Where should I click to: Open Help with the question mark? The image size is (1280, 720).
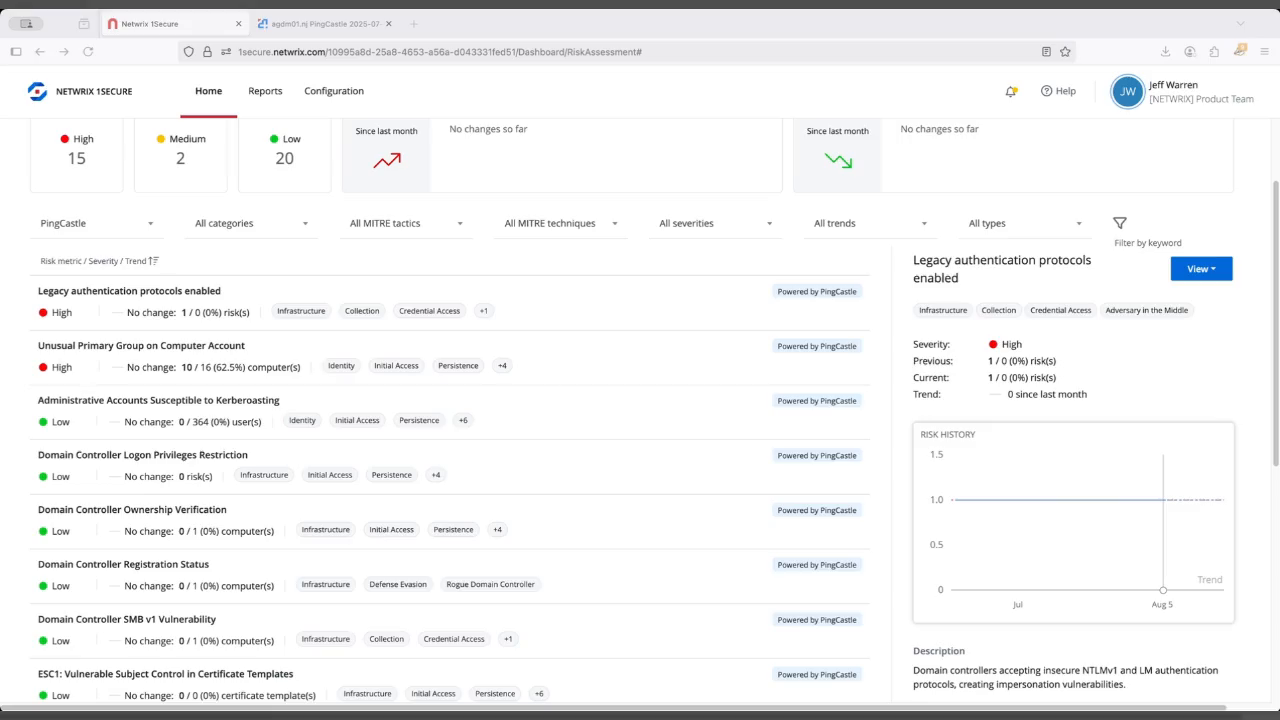click(x=1058, y=91)
